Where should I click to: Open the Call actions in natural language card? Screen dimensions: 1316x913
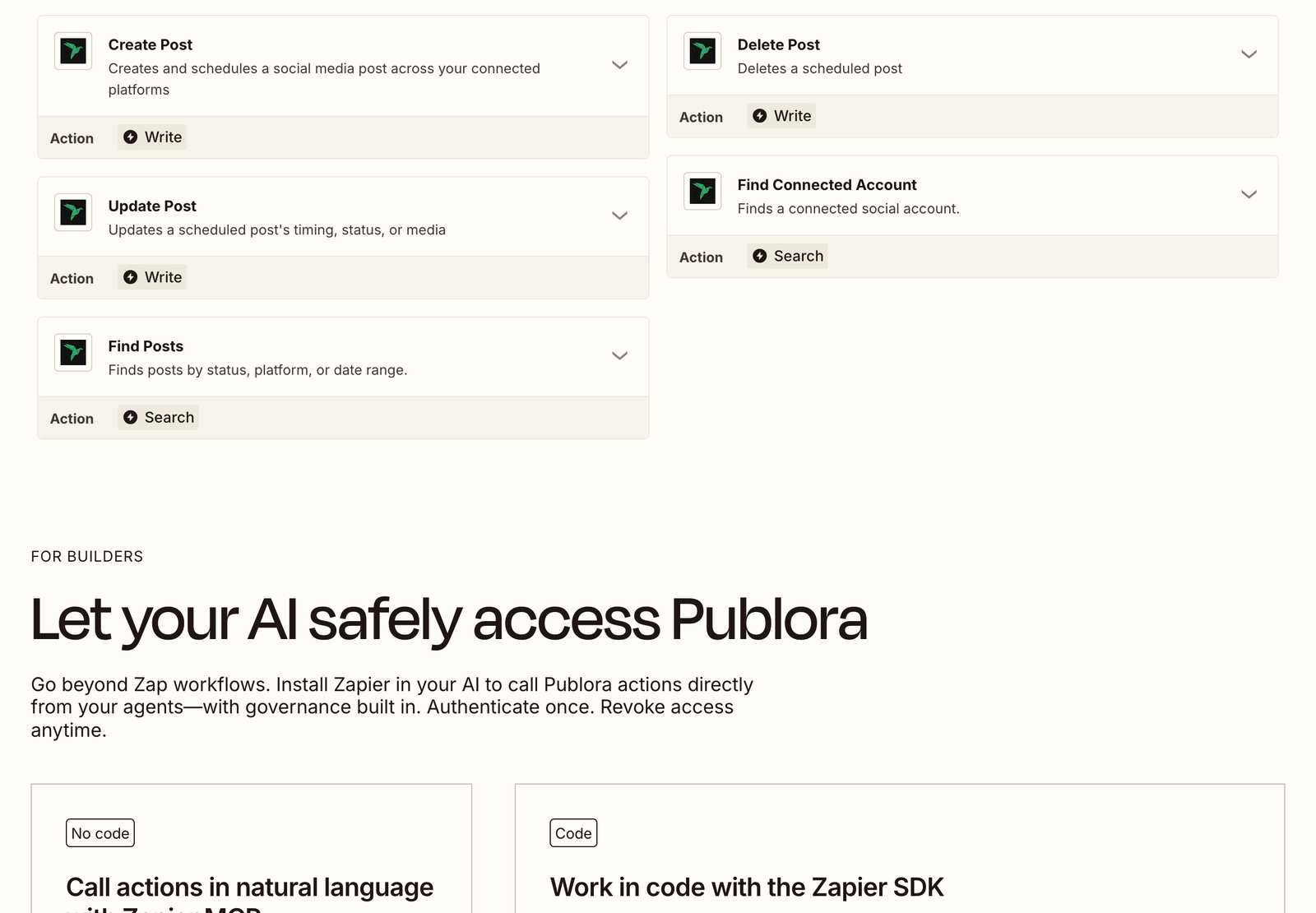[x=252, y=849]
